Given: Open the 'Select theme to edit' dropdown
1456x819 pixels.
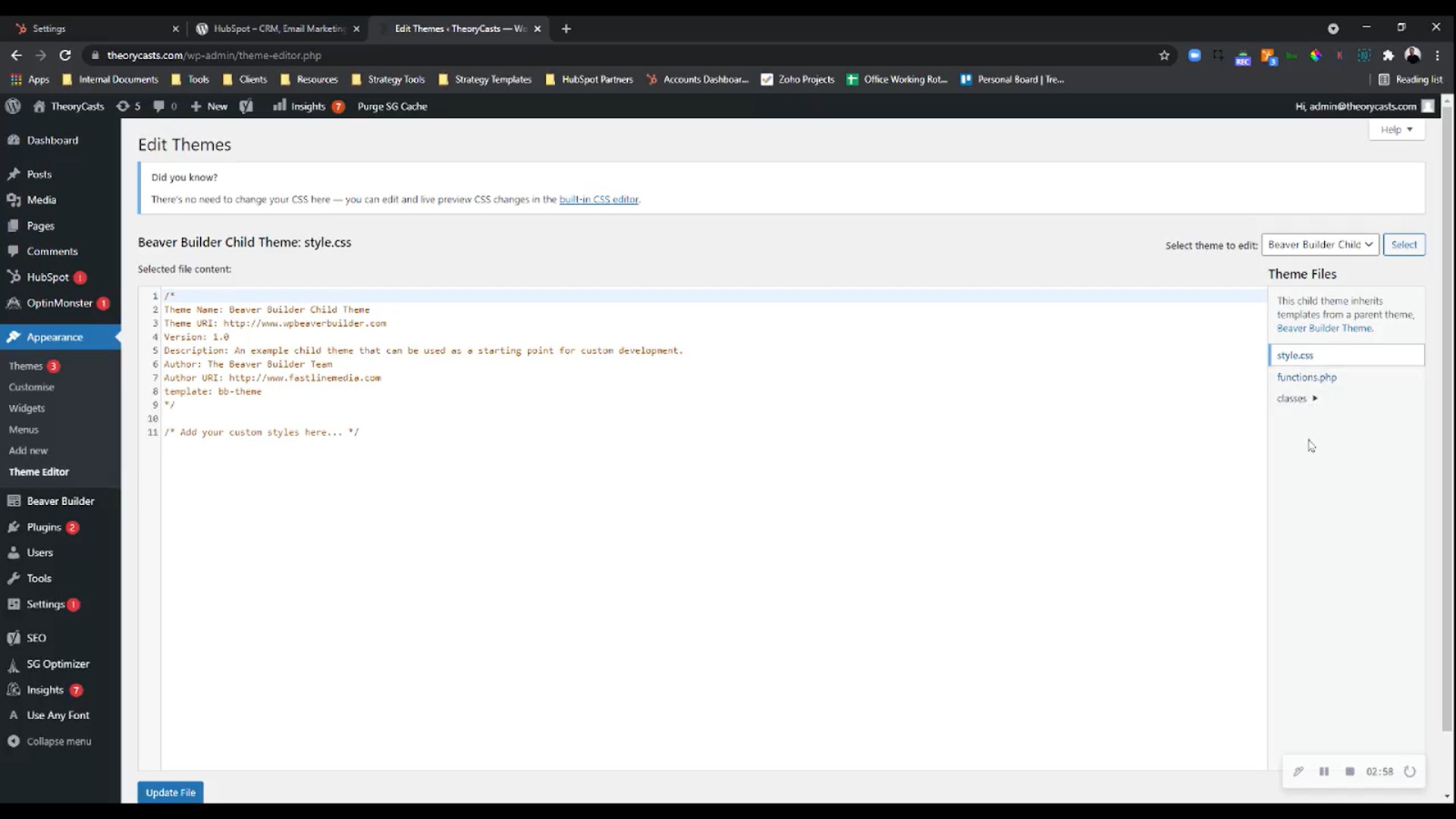Looking at the screenshot, I should pos(1319,244).
